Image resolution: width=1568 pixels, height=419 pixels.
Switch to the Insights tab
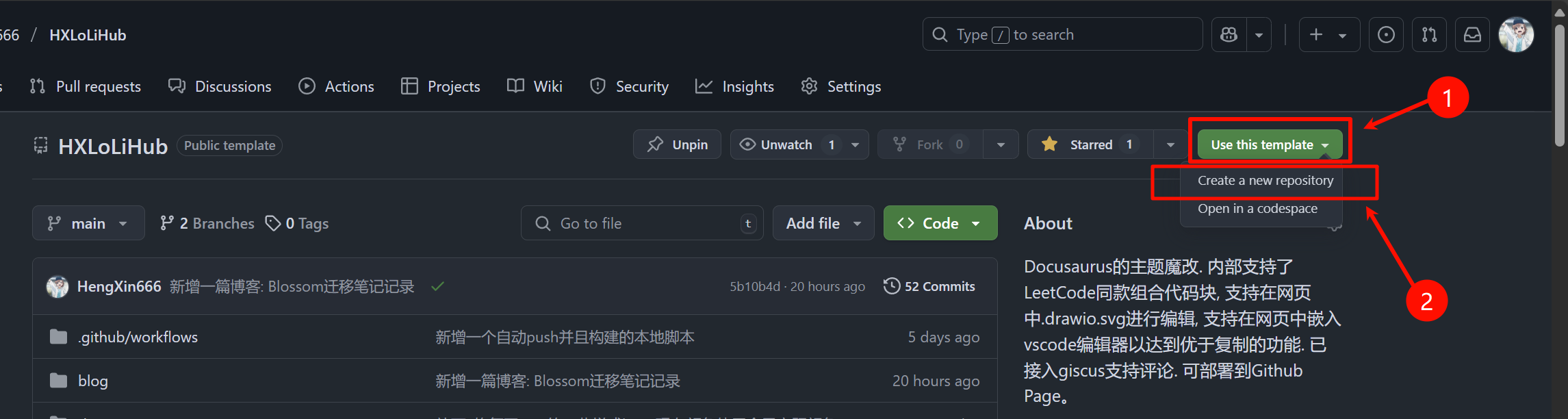point(735,86)
